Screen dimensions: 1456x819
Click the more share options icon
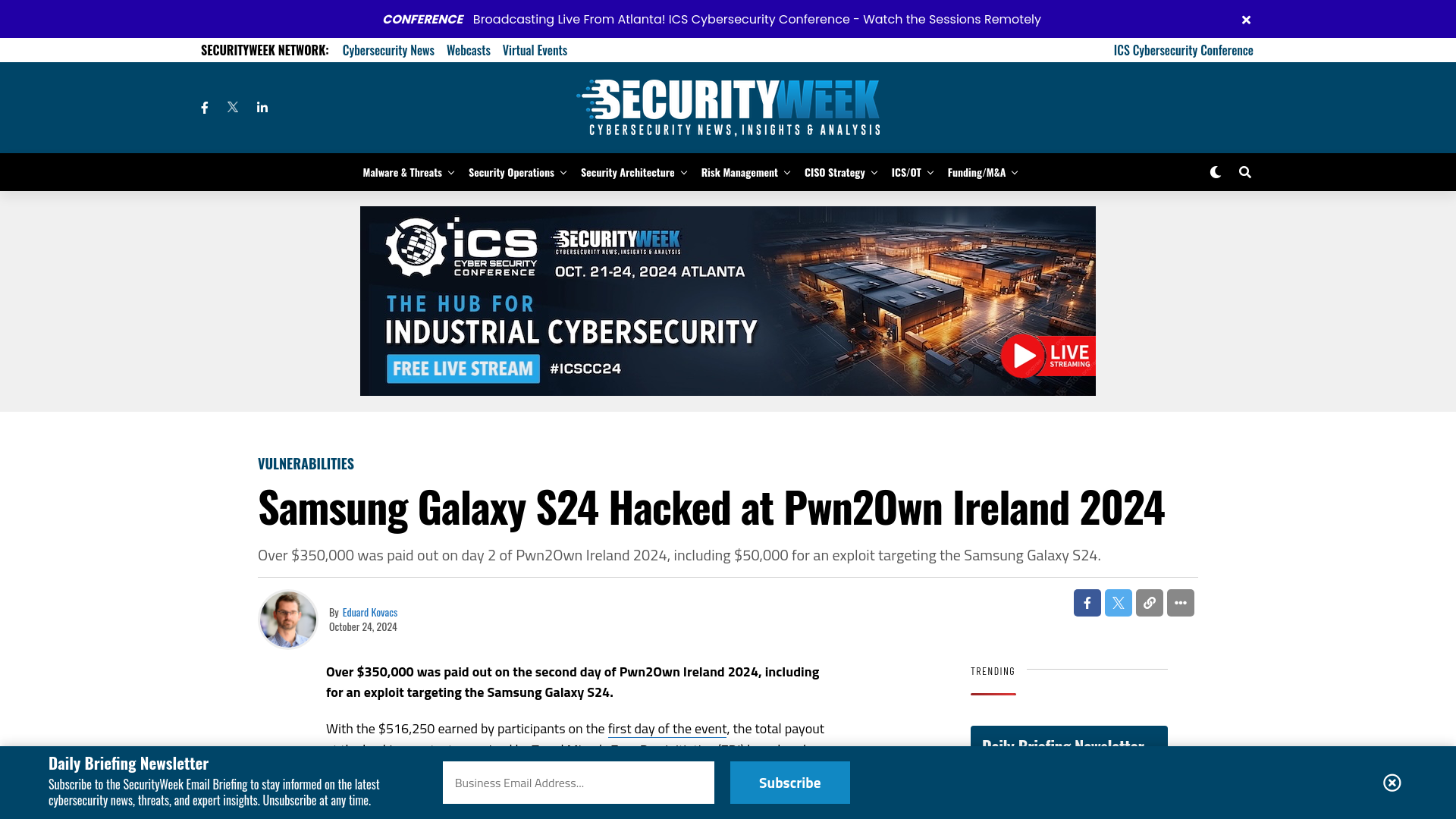(1181, 603)
